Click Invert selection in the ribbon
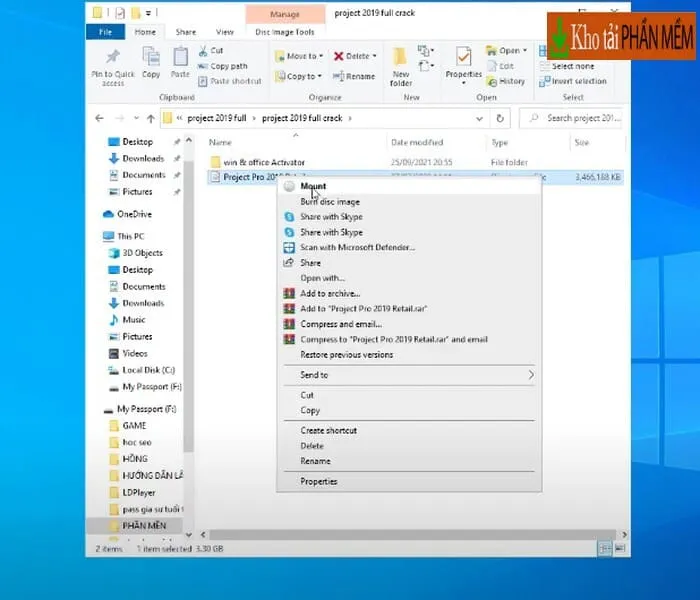This screenshot has width=700, height=600. 573,81
